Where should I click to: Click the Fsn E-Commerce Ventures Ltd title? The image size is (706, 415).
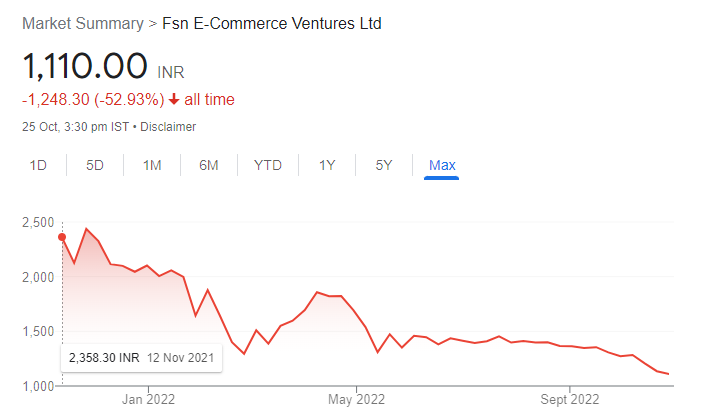(x=272, y=23)
